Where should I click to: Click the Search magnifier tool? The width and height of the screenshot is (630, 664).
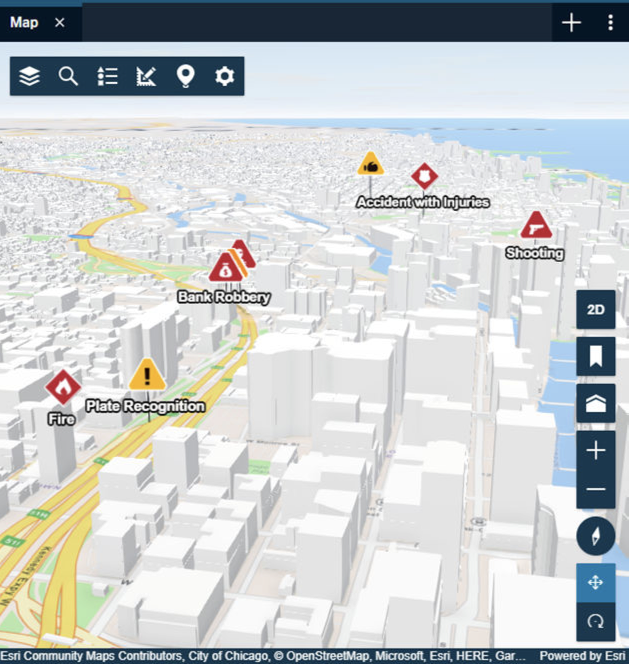click(x=68, y=76)
